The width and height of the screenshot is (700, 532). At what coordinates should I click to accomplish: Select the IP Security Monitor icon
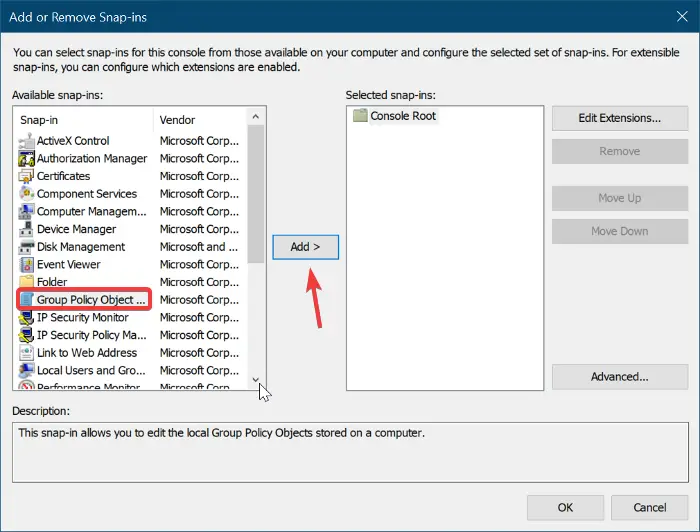26,317
